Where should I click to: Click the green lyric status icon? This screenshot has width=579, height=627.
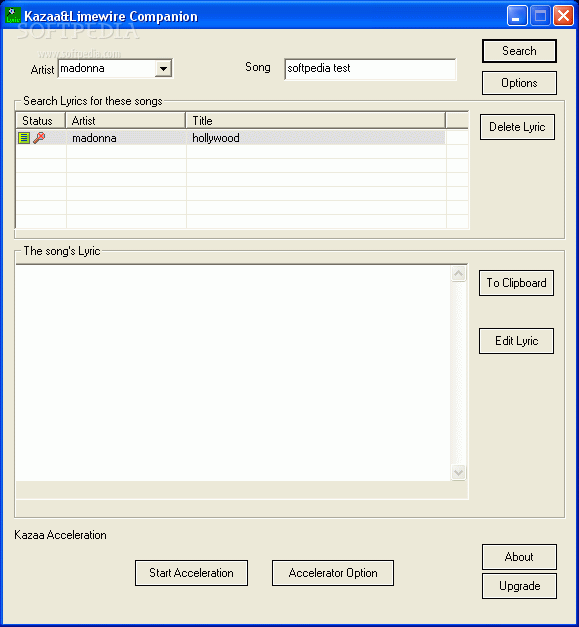point(24,138)
